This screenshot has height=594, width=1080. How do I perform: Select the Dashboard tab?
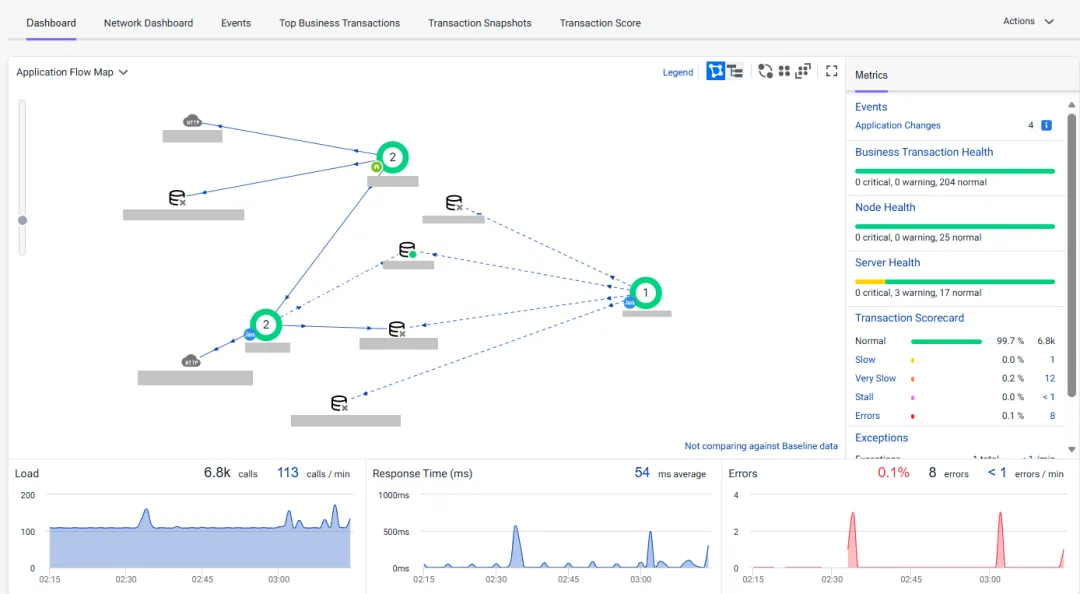point(51,23)
